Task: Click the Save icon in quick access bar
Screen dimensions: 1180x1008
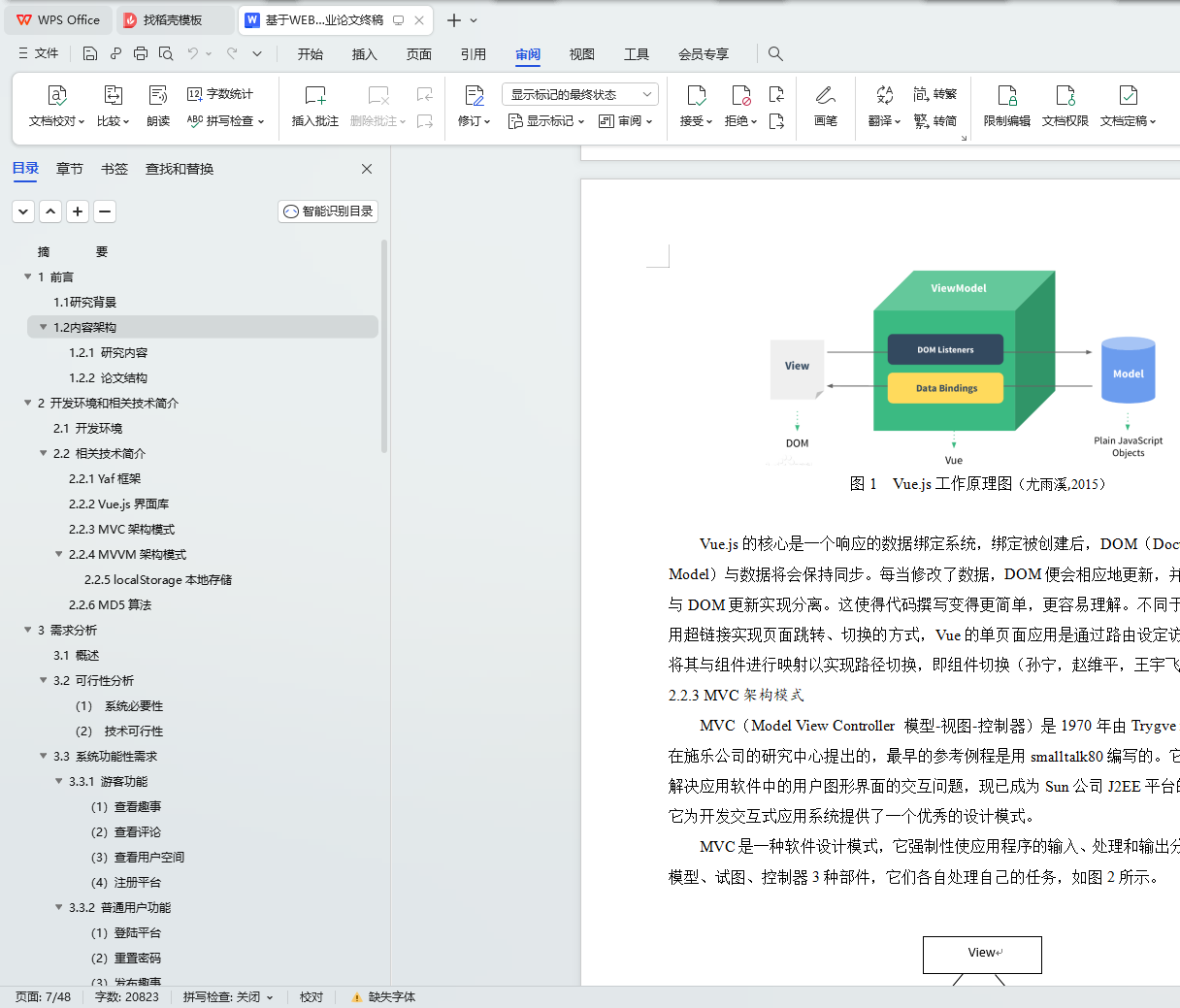Action: tap(90, 53)
